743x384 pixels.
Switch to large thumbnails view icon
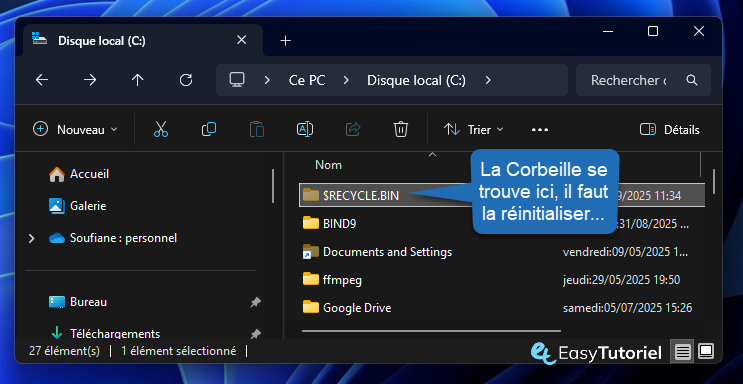pyautogui.click(x=706, y=352)
